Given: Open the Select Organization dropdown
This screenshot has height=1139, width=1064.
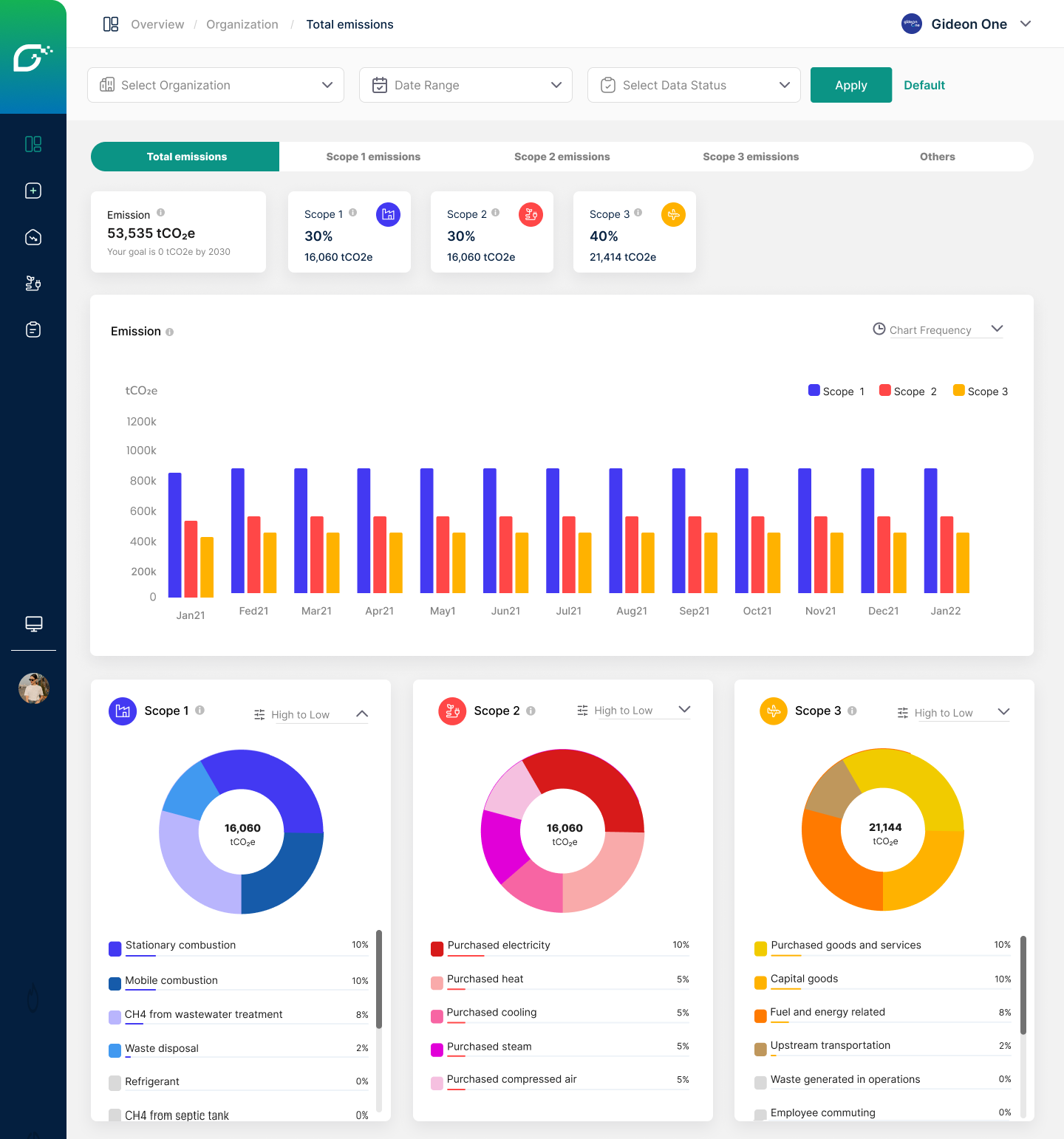Looking at the screenshot, I should (216, 85).
